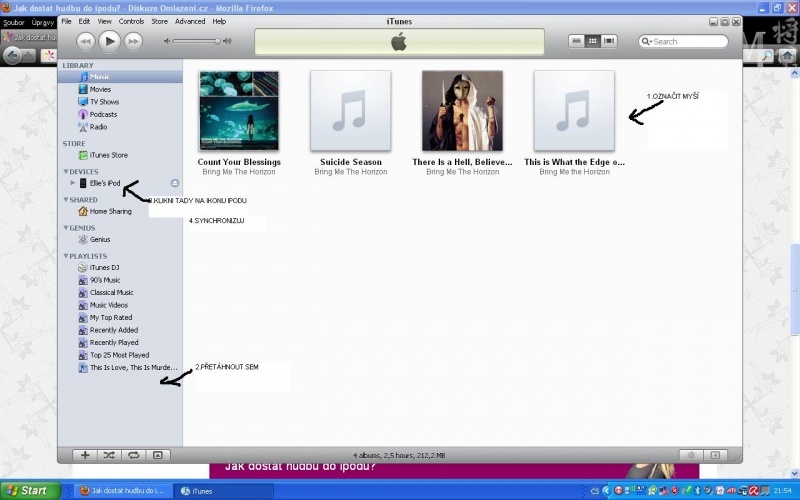Open the Controls menu
Viewport: 800px width, 500px height.
point(131,21)
